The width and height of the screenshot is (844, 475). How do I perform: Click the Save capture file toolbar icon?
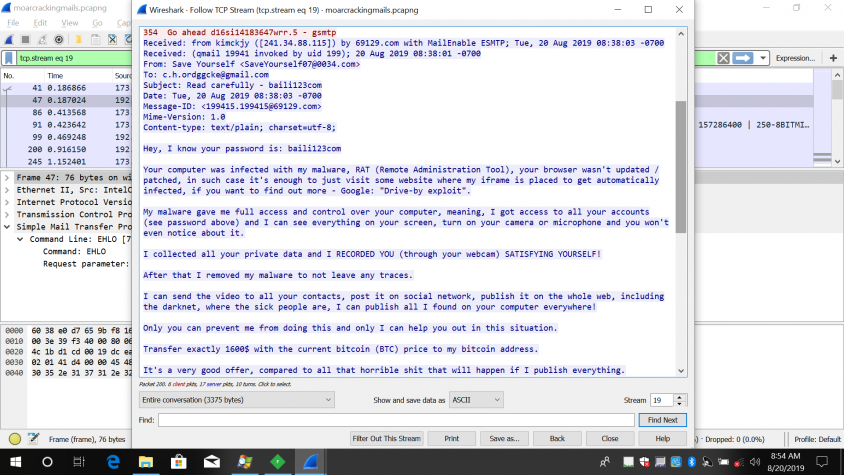tap(95, 40)
